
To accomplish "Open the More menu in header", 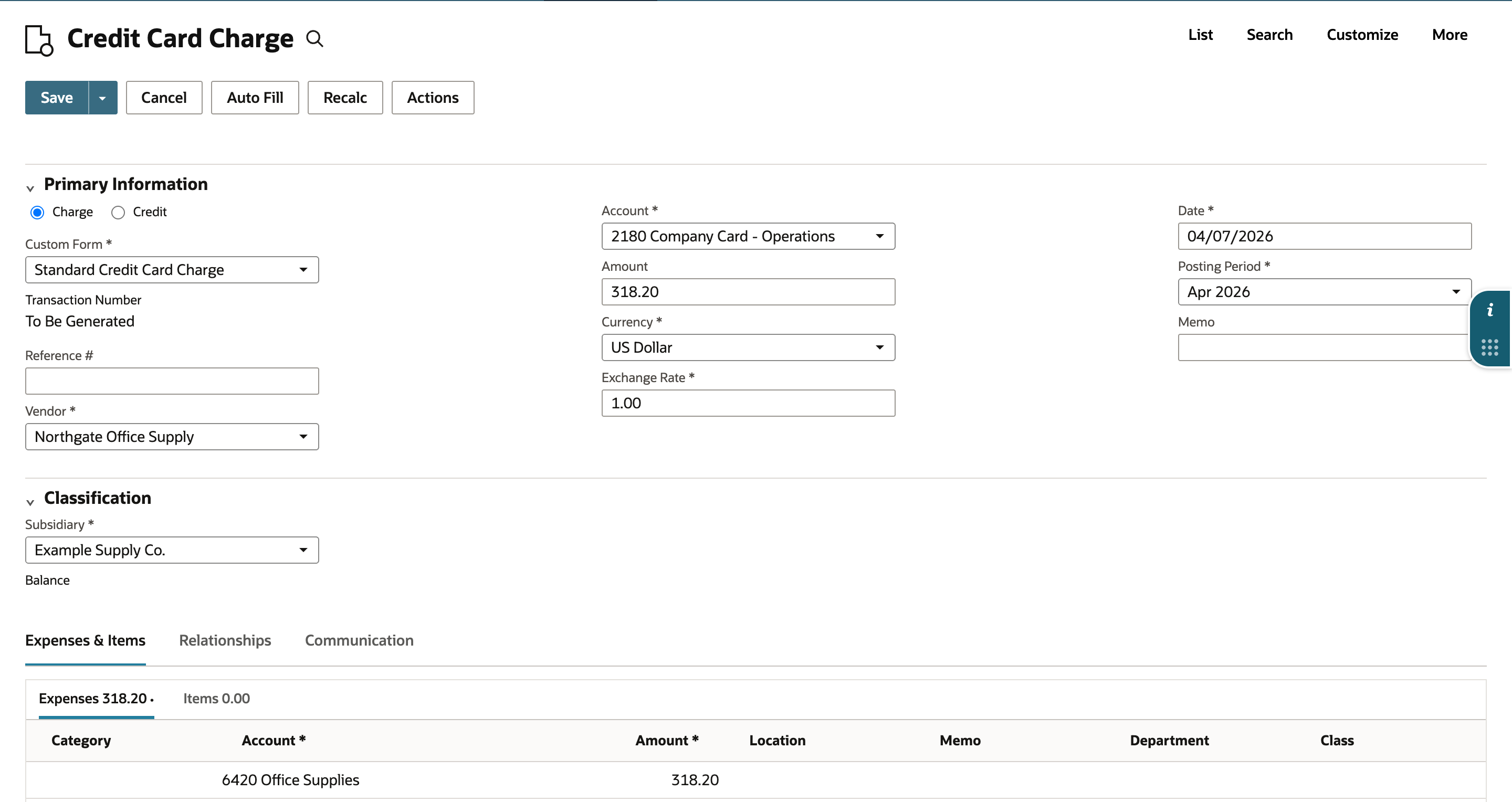I will point(1450,35).
